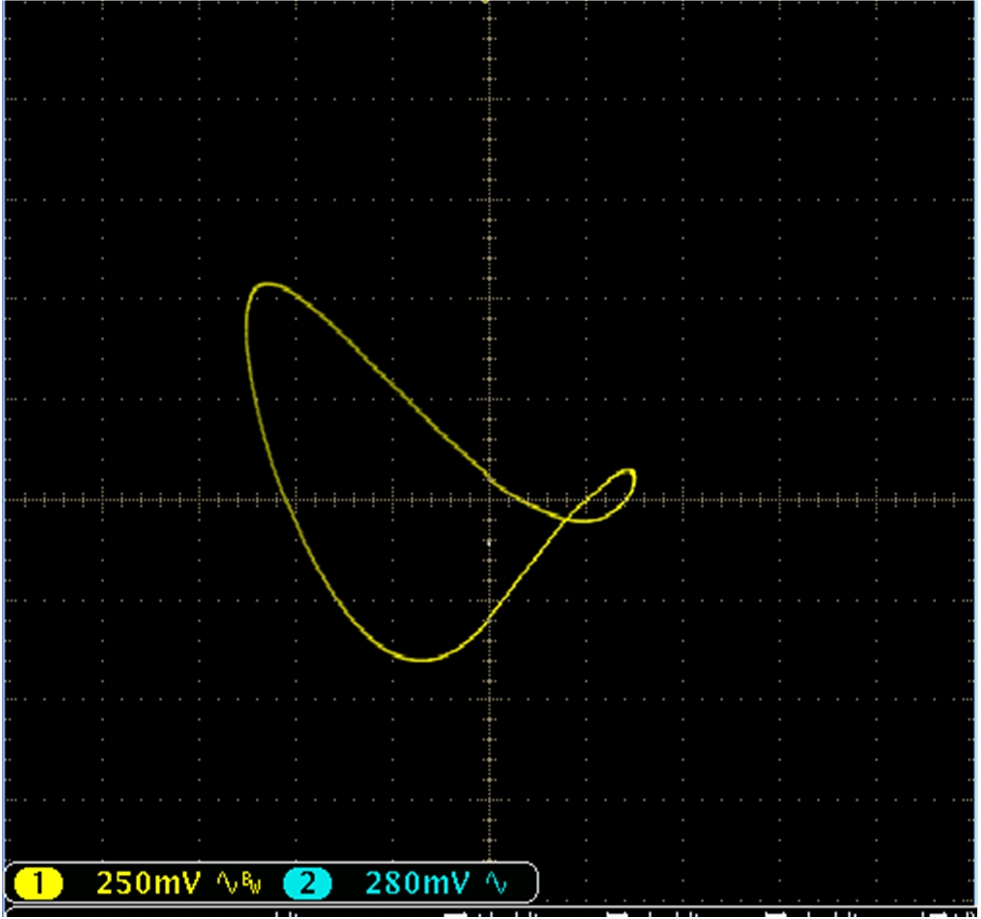Click yellow trigger position marker at top edge
The image size is (981, 919).
487,2
